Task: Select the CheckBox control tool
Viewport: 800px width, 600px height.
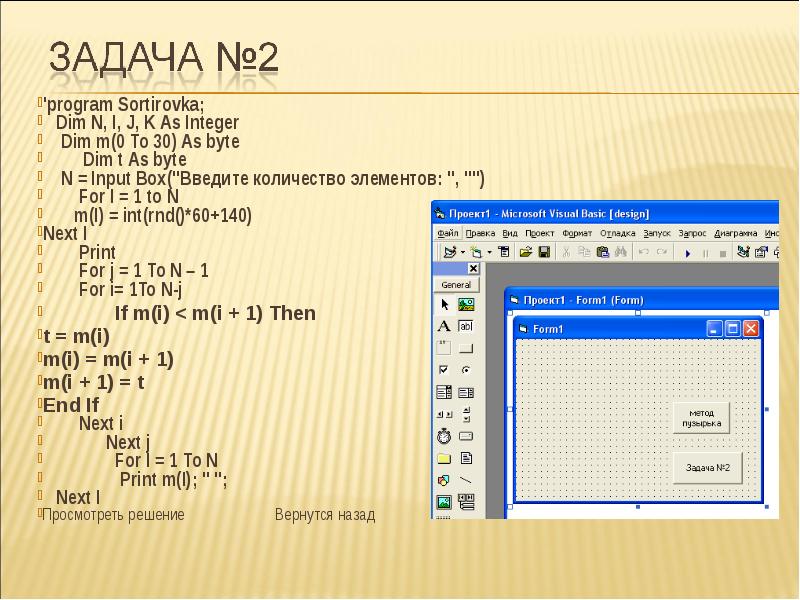Action: [x=444, y=370]
